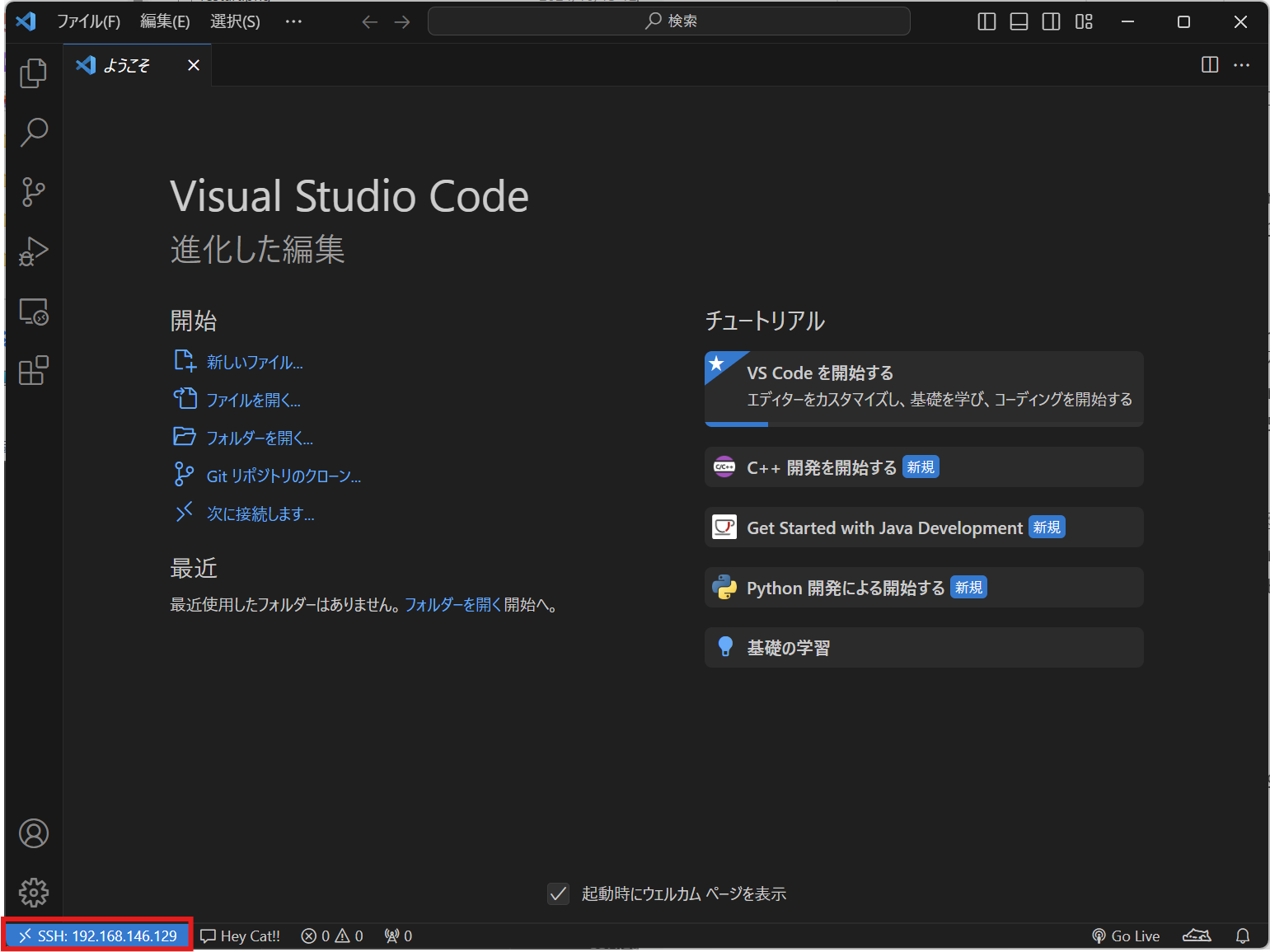Expand the hidden menus ellipsis in menu bar
The width and height of the screenshot is (1270, 952).
click(x=293, y=21)
